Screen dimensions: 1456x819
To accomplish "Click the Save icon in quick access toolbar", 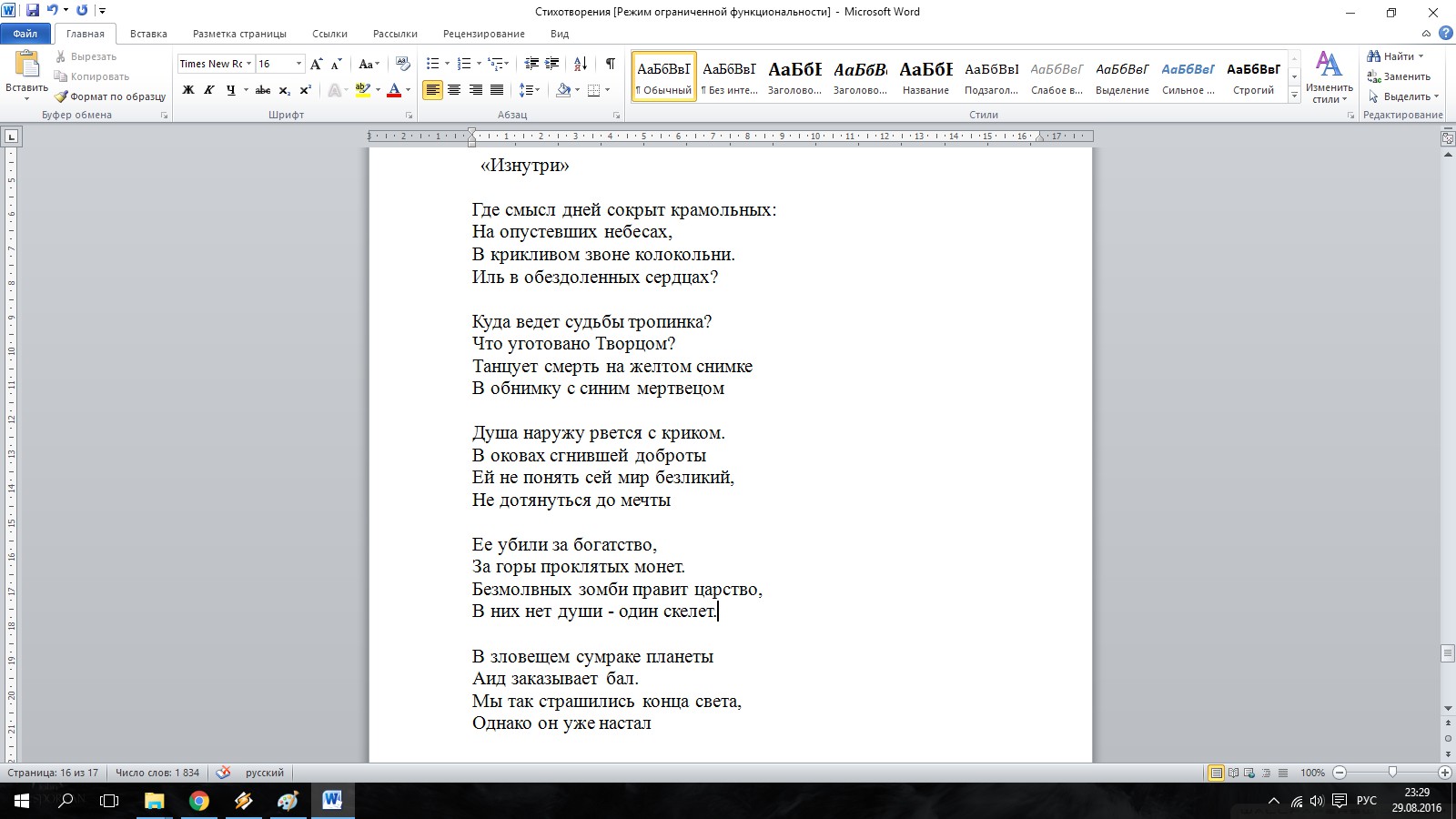I will click(34, 11).
